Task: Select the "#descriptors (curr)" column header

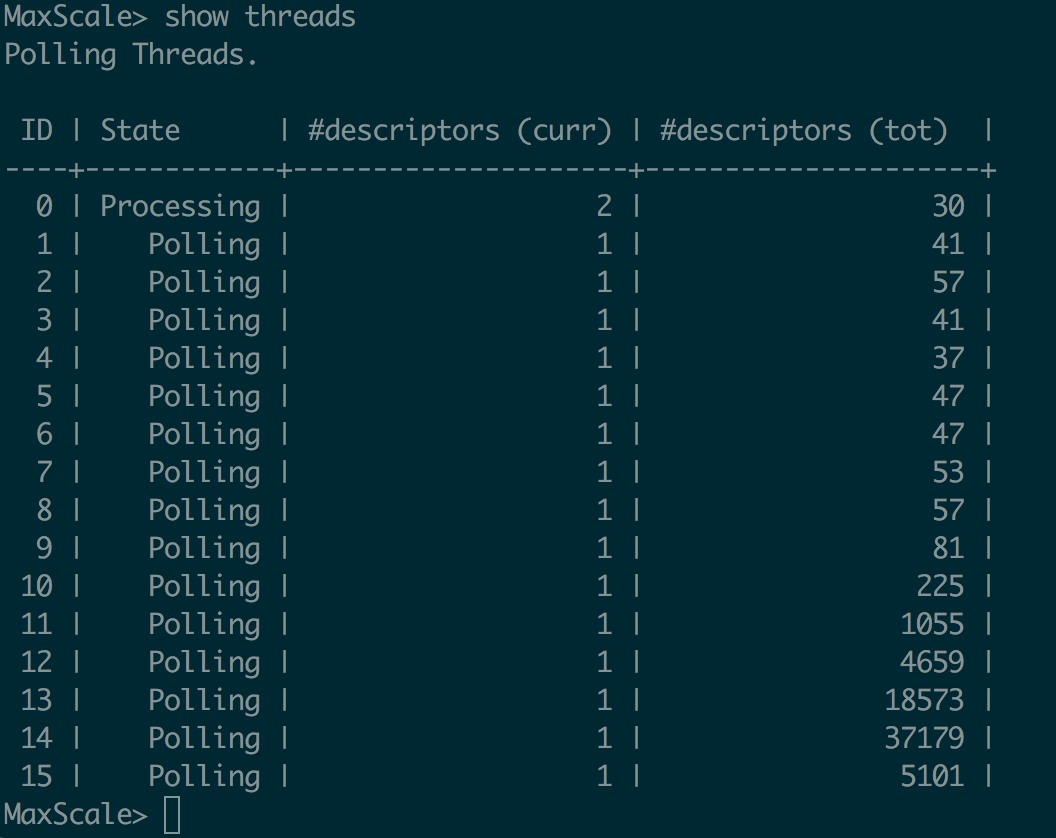Action: pyautogui.click(x=459, y=130)
